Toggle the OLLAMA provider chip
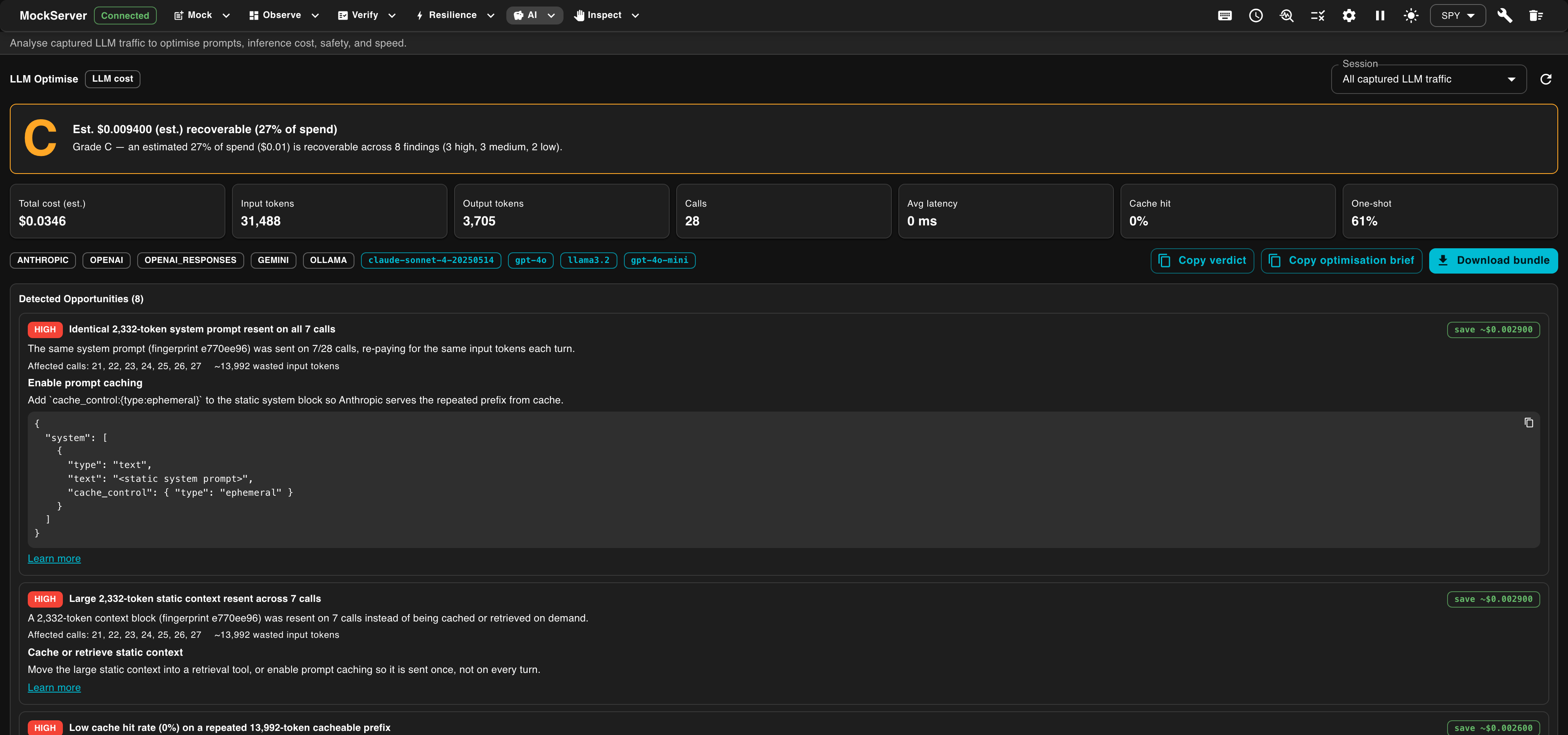Screen dimensions: 1568x735 pyautogui.click(x=328, y=261)
